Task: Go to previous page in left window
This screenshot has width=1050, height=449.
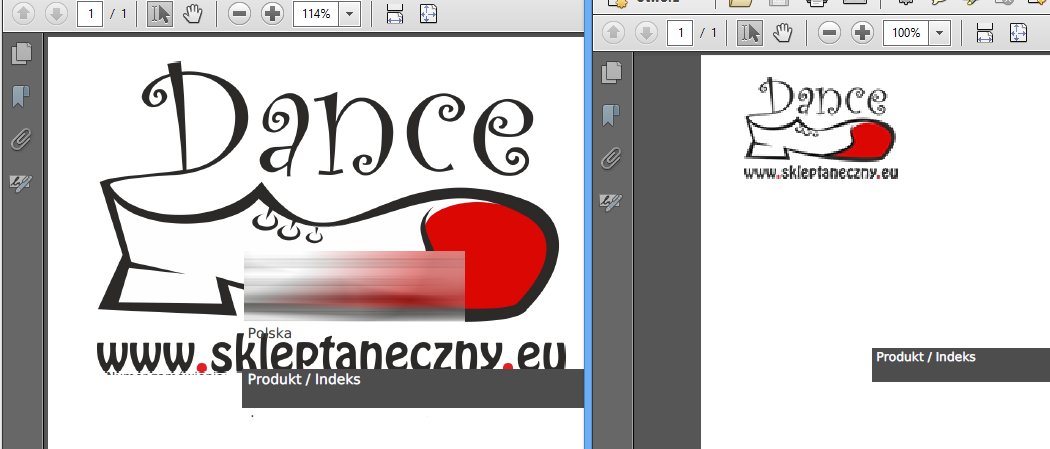Action: tap(23, 14)
